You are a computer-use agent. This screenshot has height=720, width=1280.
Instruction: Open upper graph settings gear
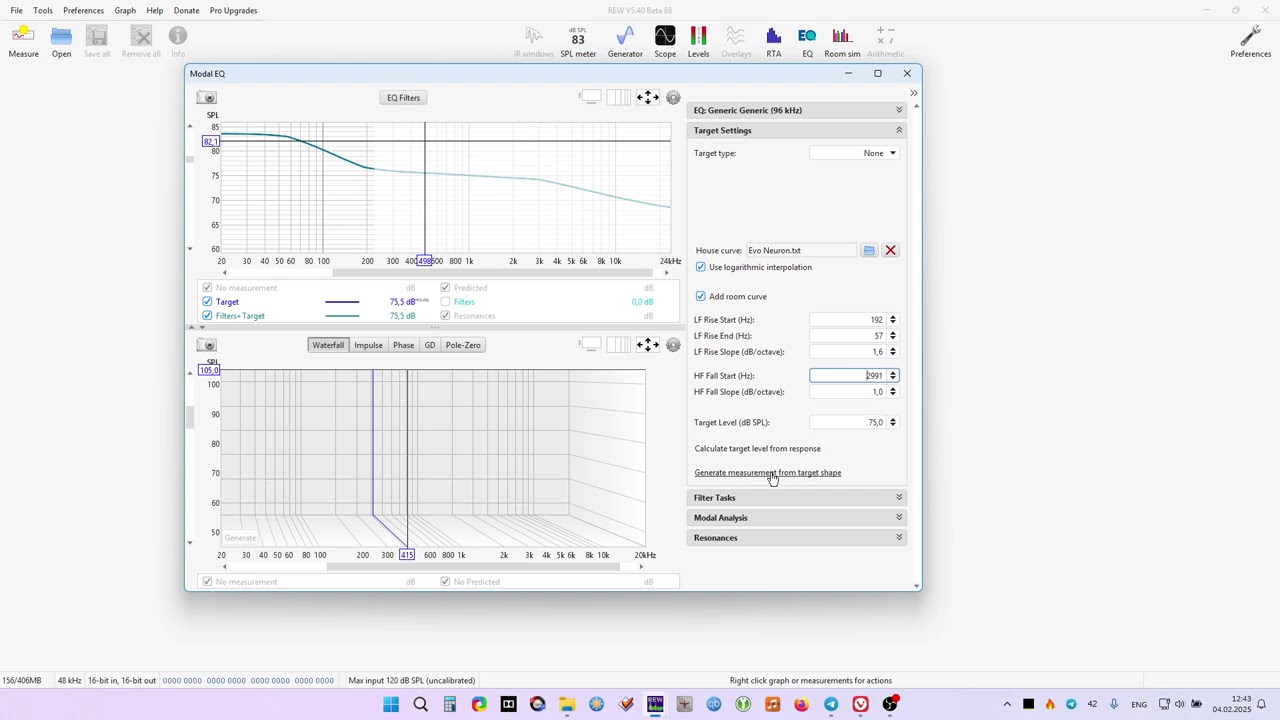[x=673, y=97]
